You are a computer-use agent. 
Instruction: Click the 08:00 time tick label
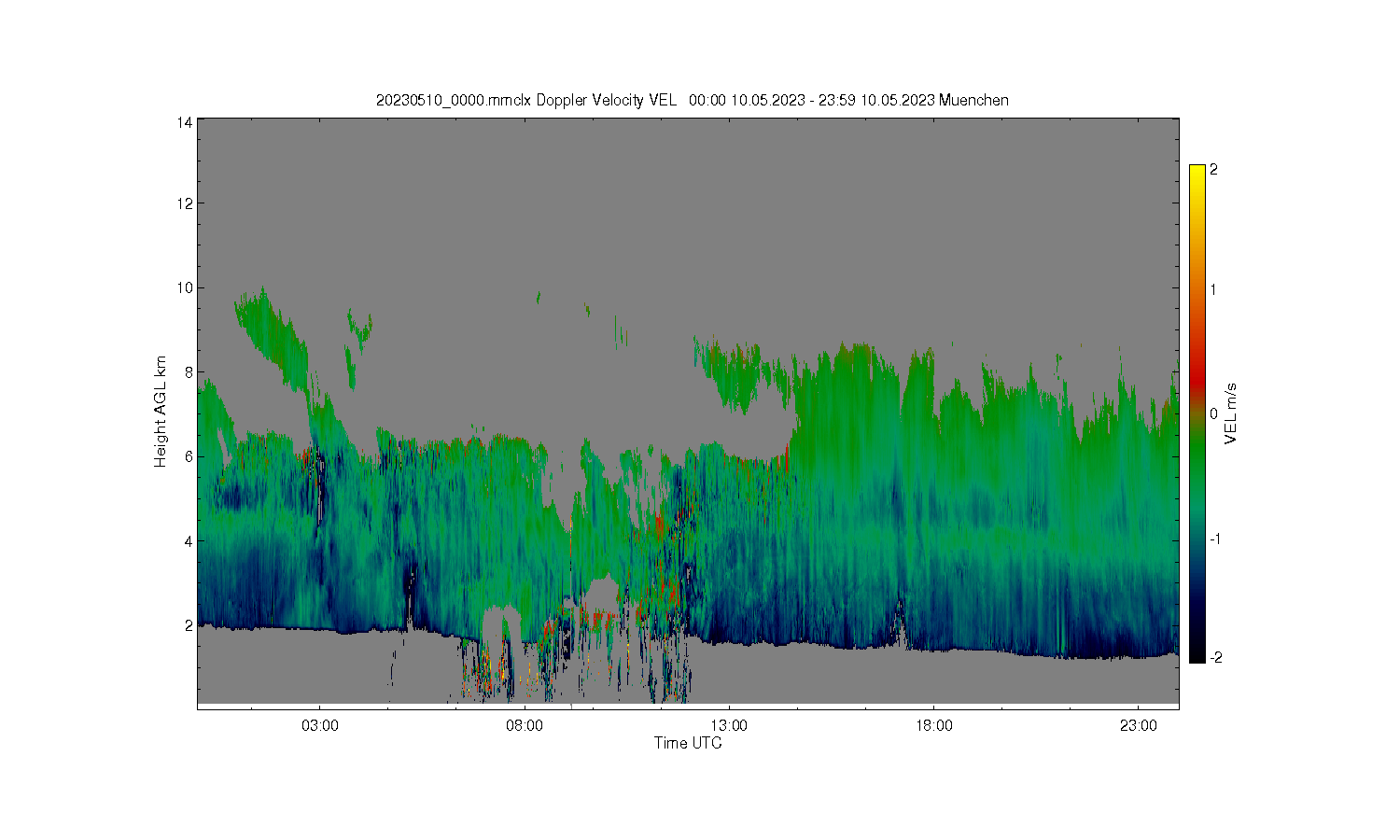pyautogui.click(x=525, y=725)
